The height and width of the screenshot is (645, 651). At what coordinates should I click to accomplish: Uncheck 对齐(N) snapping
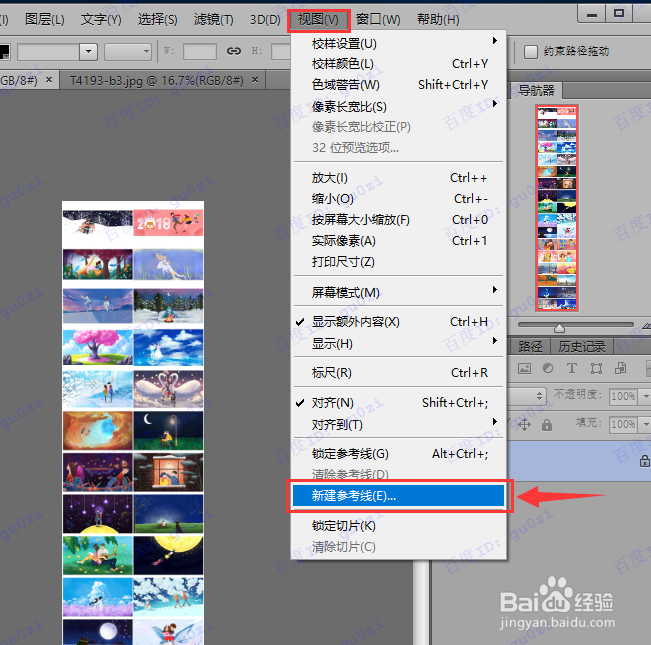tap(399, 403)
